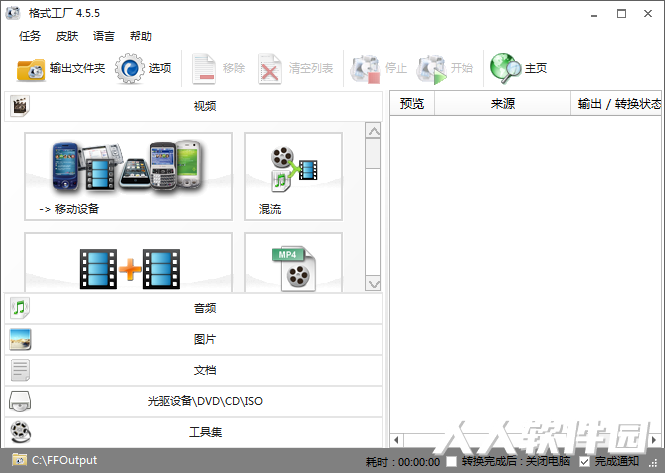Click the 文档 document icon
Image resolution: width=665 pixels, height=473 pixels.
pos(20,370)
